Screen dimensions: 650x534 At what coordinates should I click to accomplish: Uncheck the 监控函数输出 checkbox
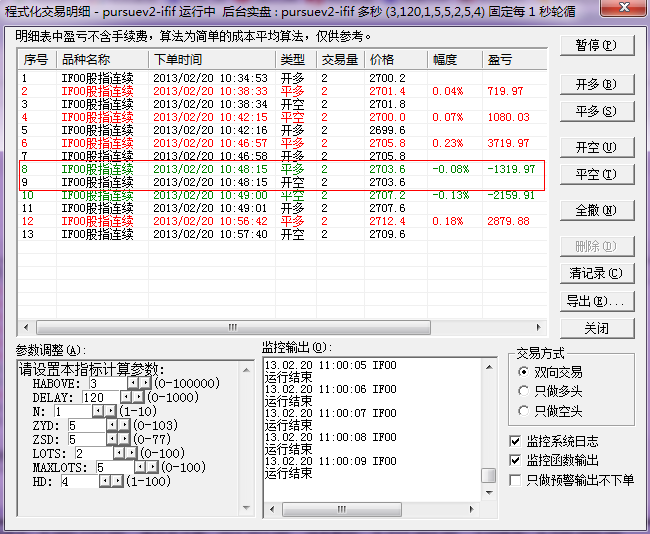[x=515, y=460]
